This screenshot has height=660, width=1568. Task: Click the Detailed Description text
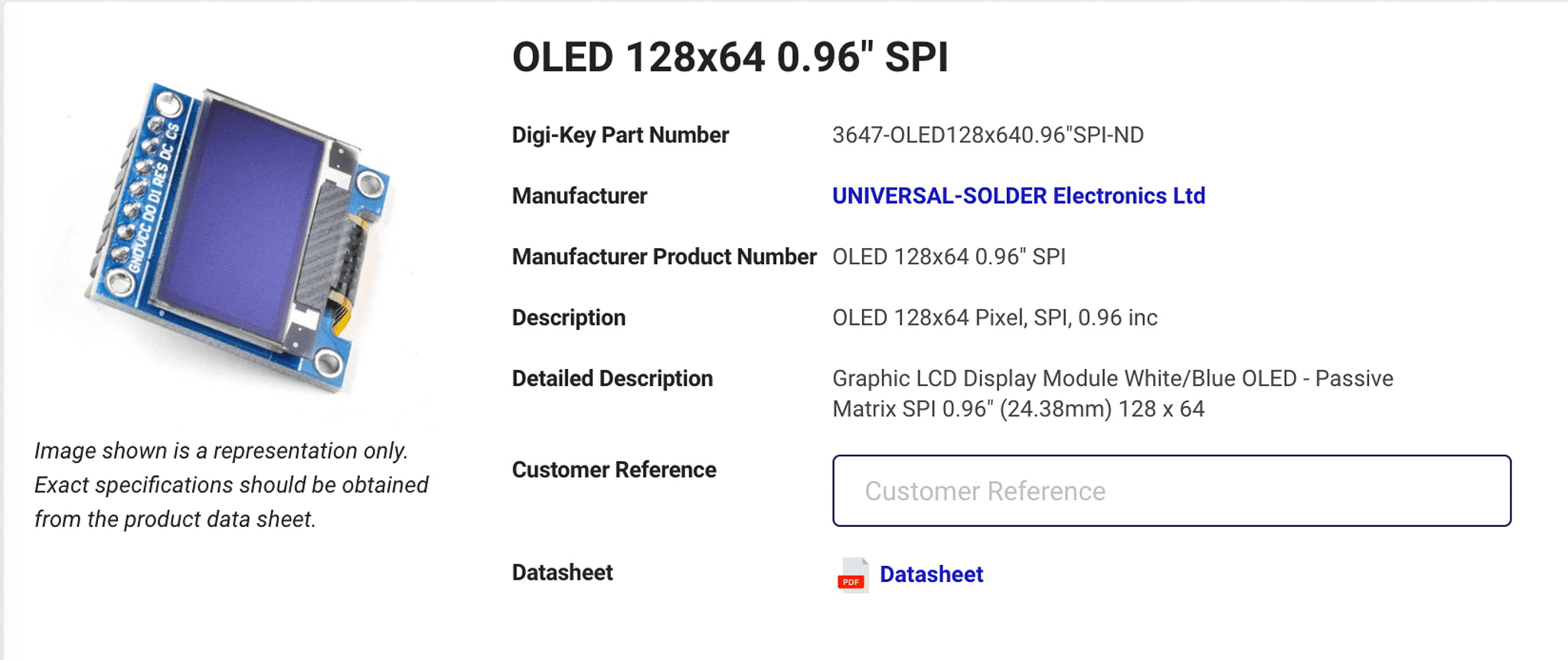1112,394
